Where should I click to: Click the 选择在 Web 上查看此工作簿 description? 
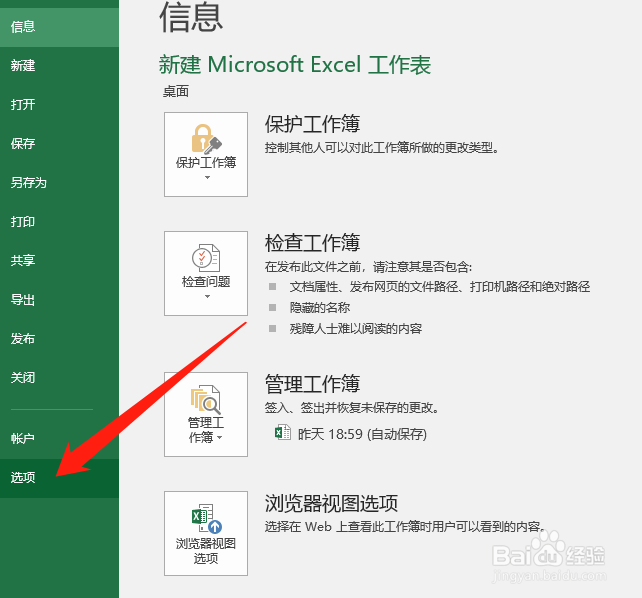405,526
